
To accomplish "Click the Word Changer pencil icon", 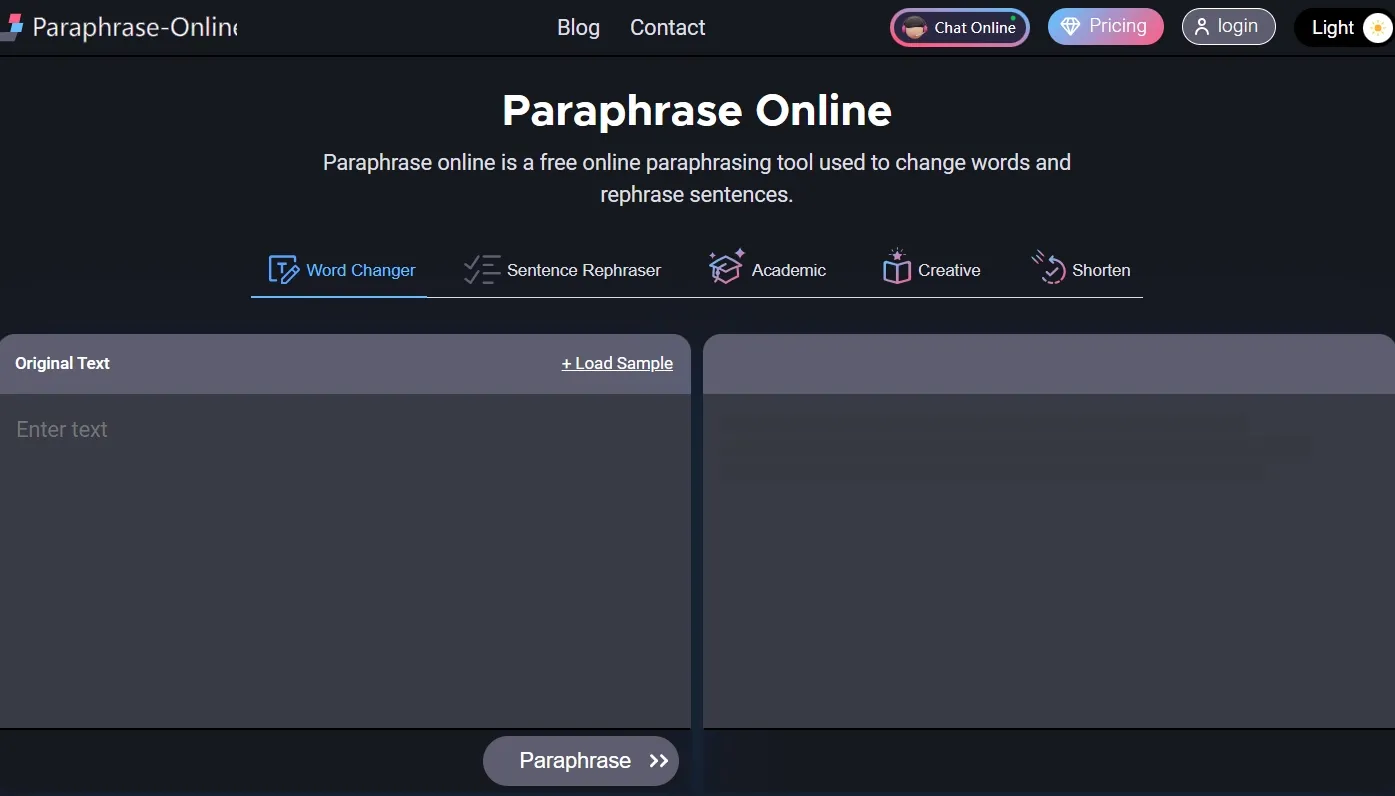I will point(284,270).
